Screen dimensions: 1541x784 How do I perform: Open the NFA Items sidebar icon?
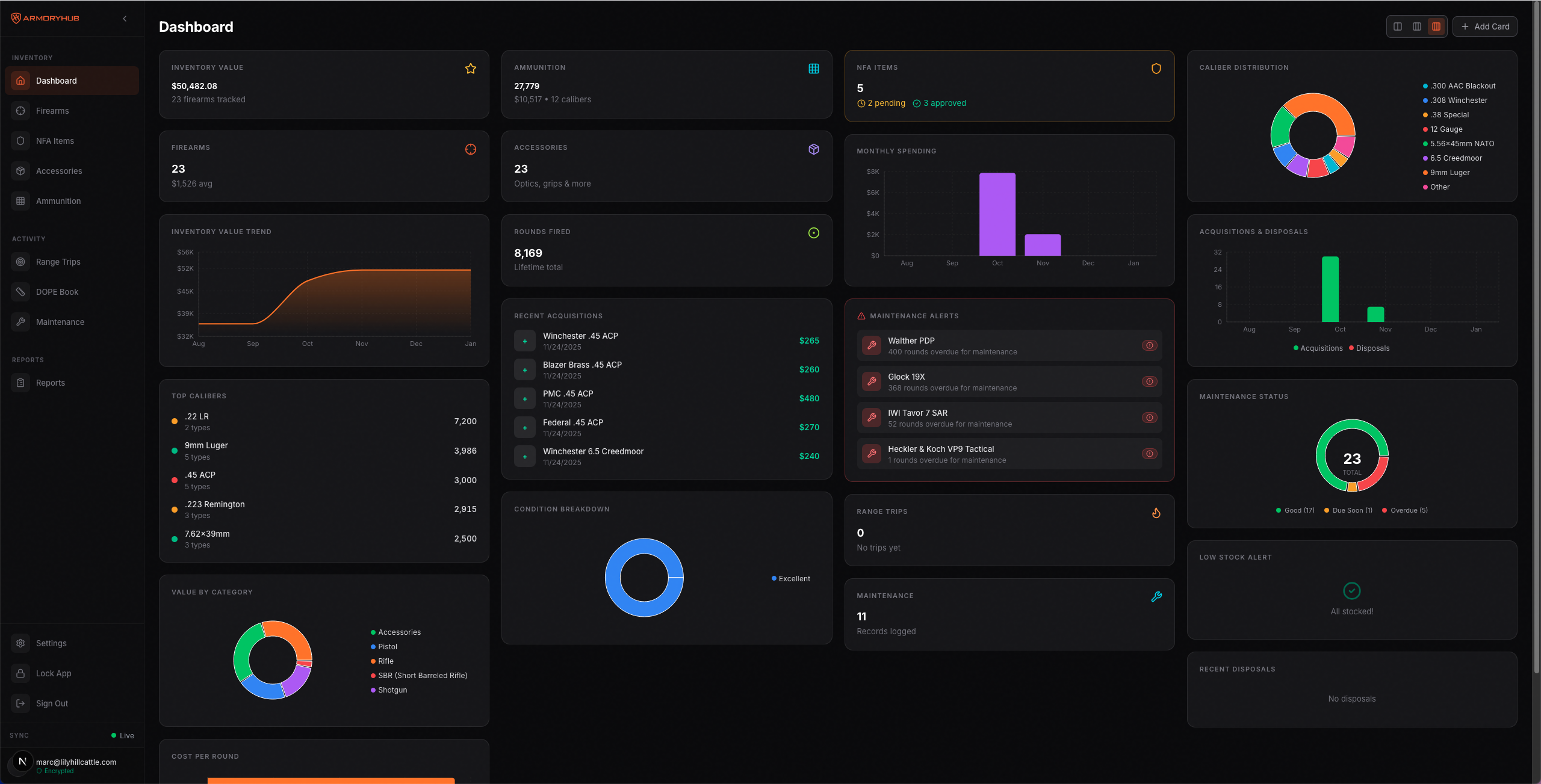[x=55, y=140]
